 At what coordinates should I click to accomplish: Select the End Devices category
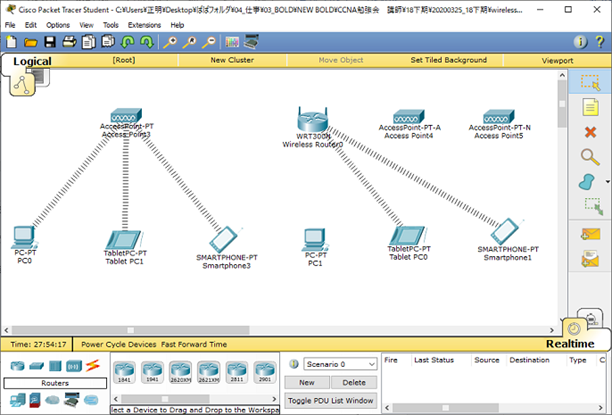coord(18,400)
